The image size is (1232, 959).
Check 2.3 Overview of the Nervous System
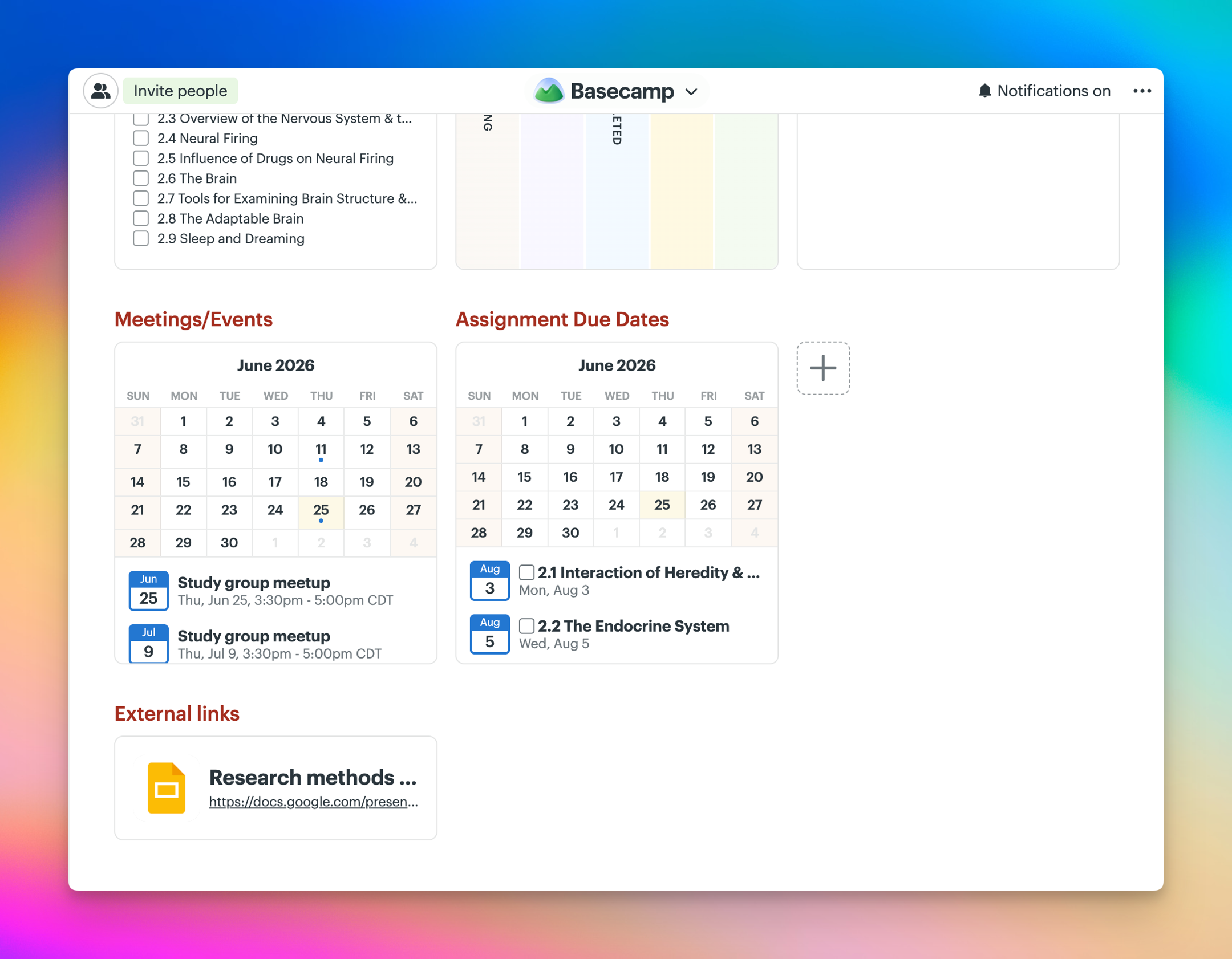click(x=141, y=119)
